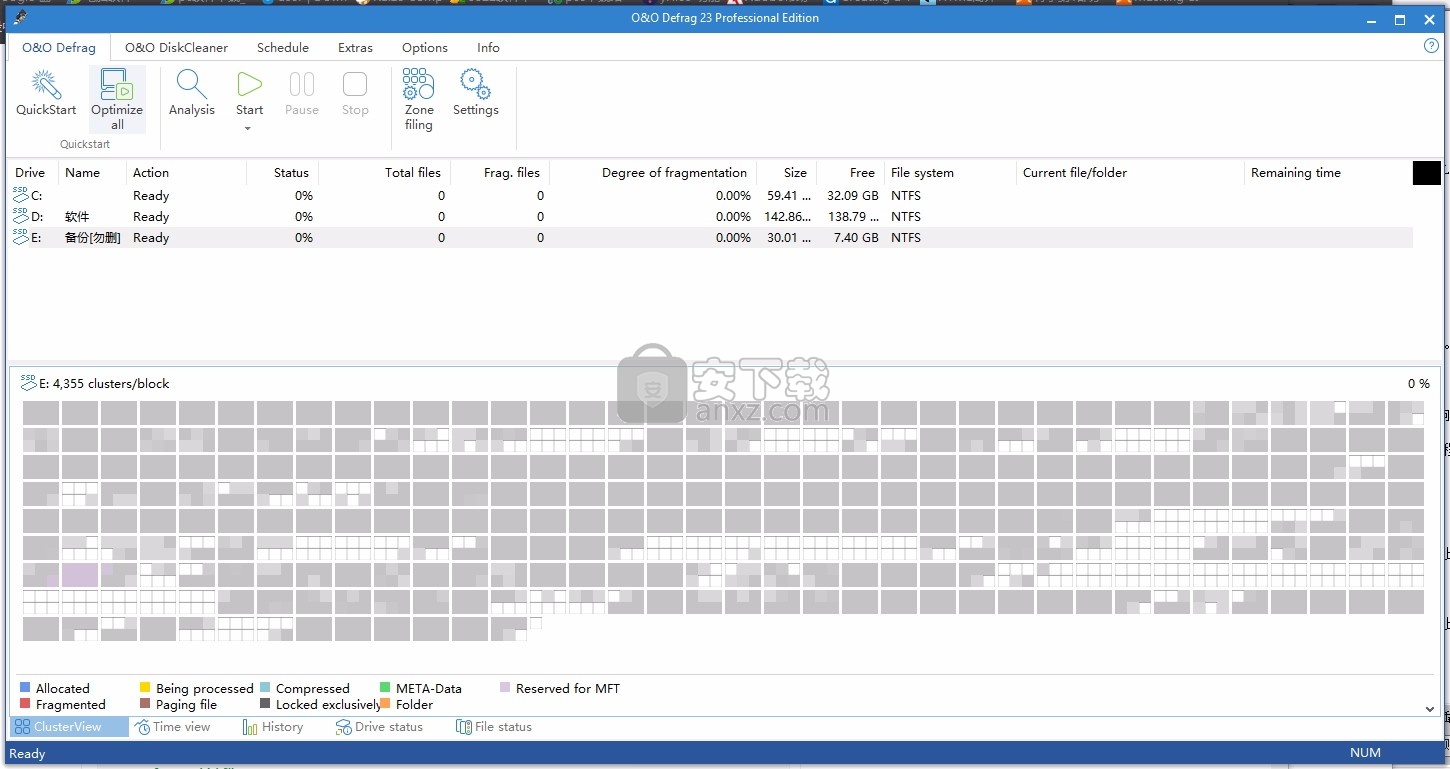Click the Paging file legend swatch
Screen dimensions: 1450x769
pos(145,704)
